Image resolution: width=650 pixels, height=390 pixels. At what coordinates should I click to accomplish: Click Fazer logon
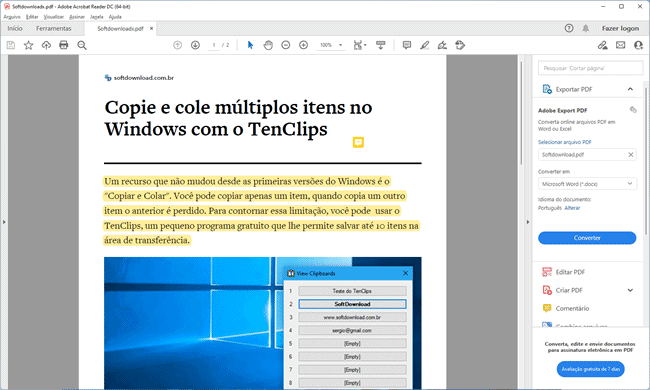[x=620, y=28]
